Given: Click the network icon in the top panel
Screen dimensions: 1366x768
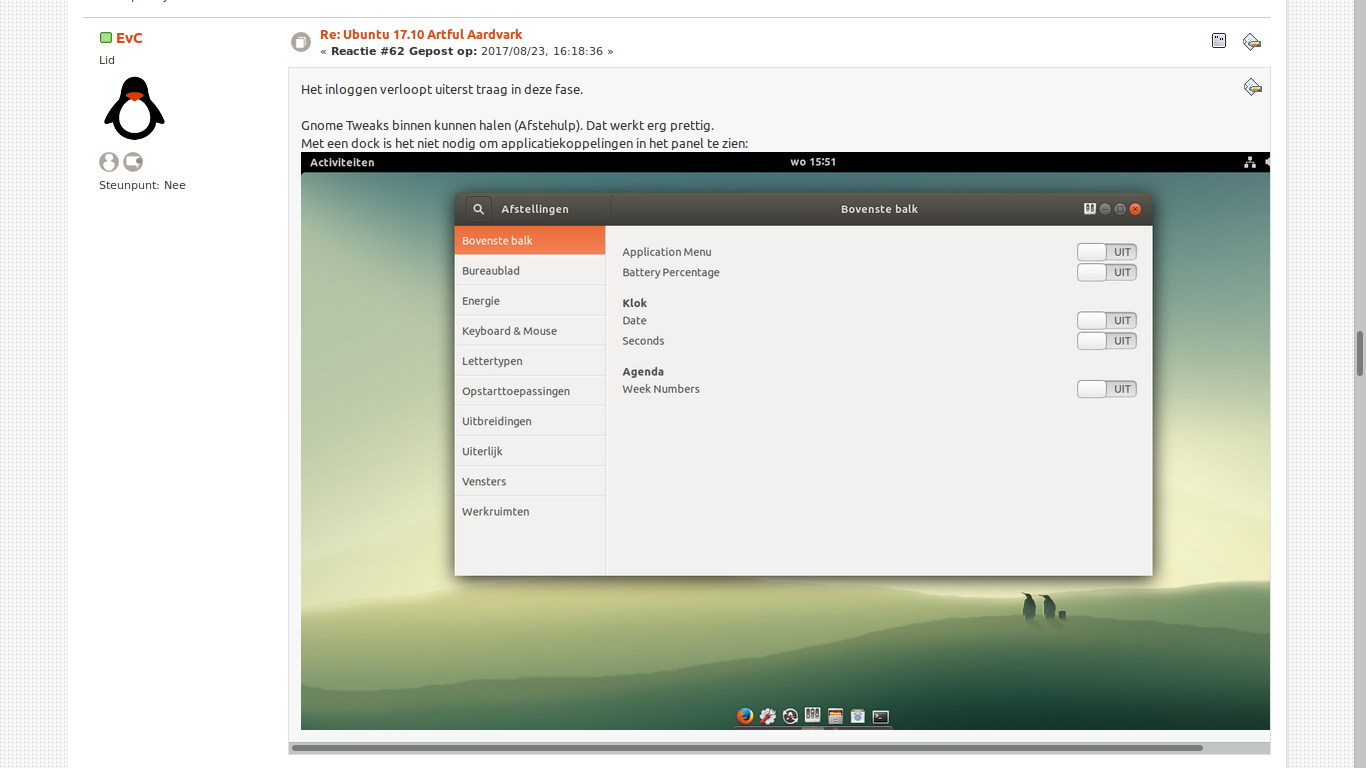Looking at the screenshot, I should (1249, 162).
